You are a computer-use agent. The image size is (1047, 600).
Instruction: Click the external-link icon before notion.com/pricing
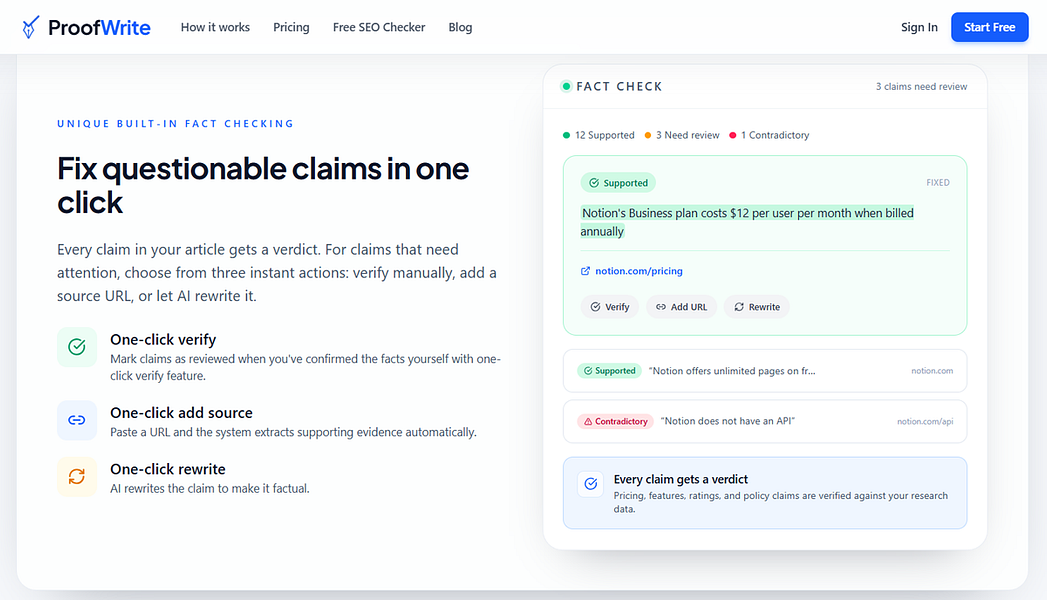(x=584, y=270)
